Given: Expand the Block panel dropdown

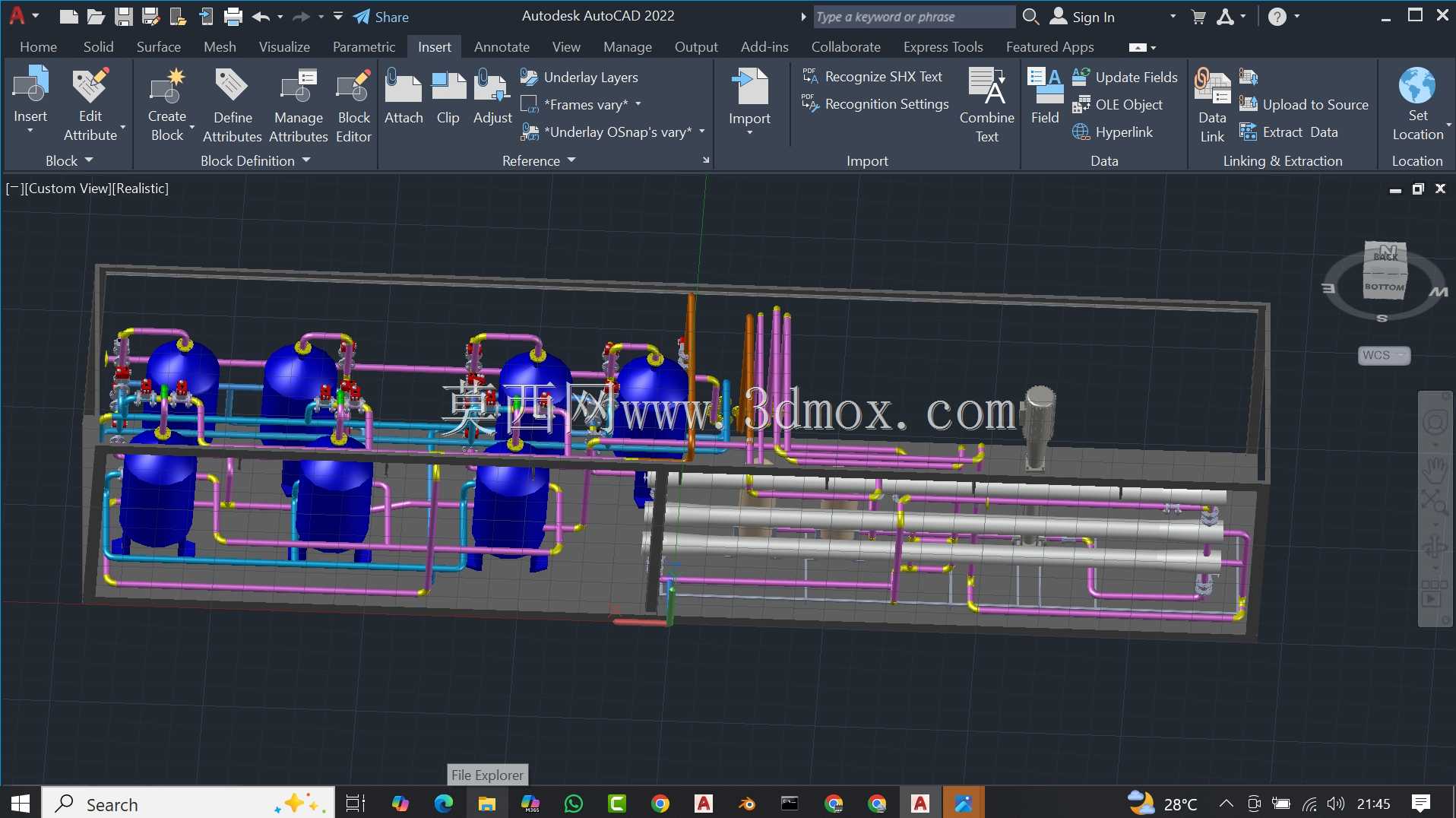Looking at the screenshot, I should [x=69, y=160].
